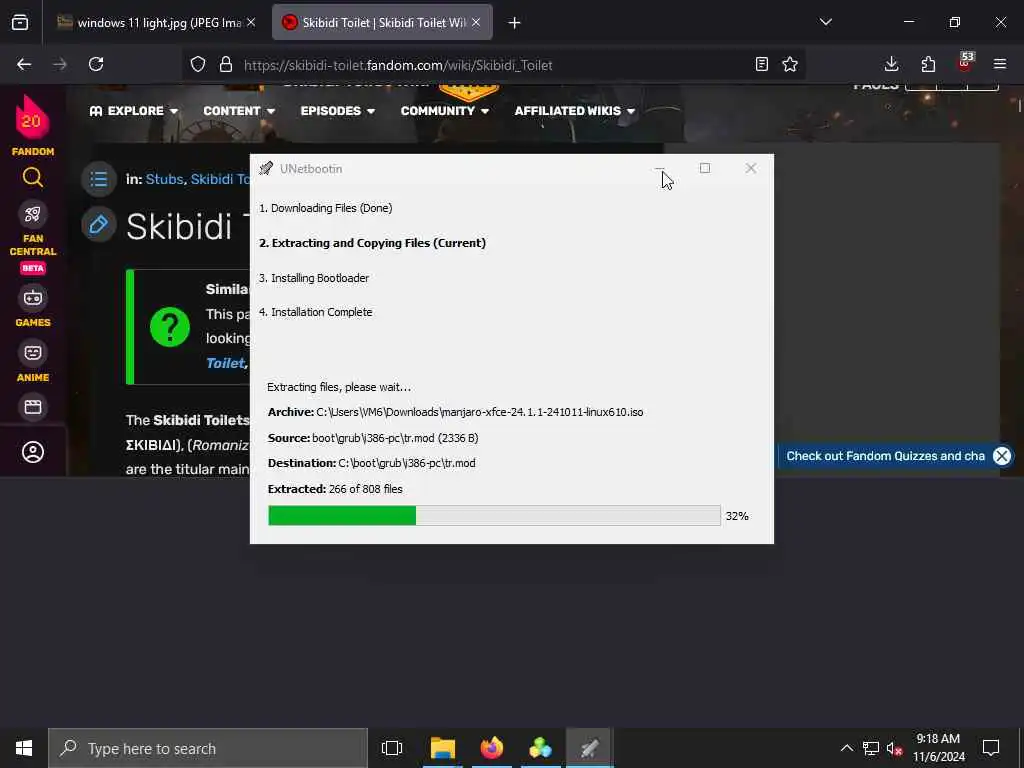This screenshot has width=1024, height=768.
Task: Open the network tray icon
Action: tap(871, 748)
